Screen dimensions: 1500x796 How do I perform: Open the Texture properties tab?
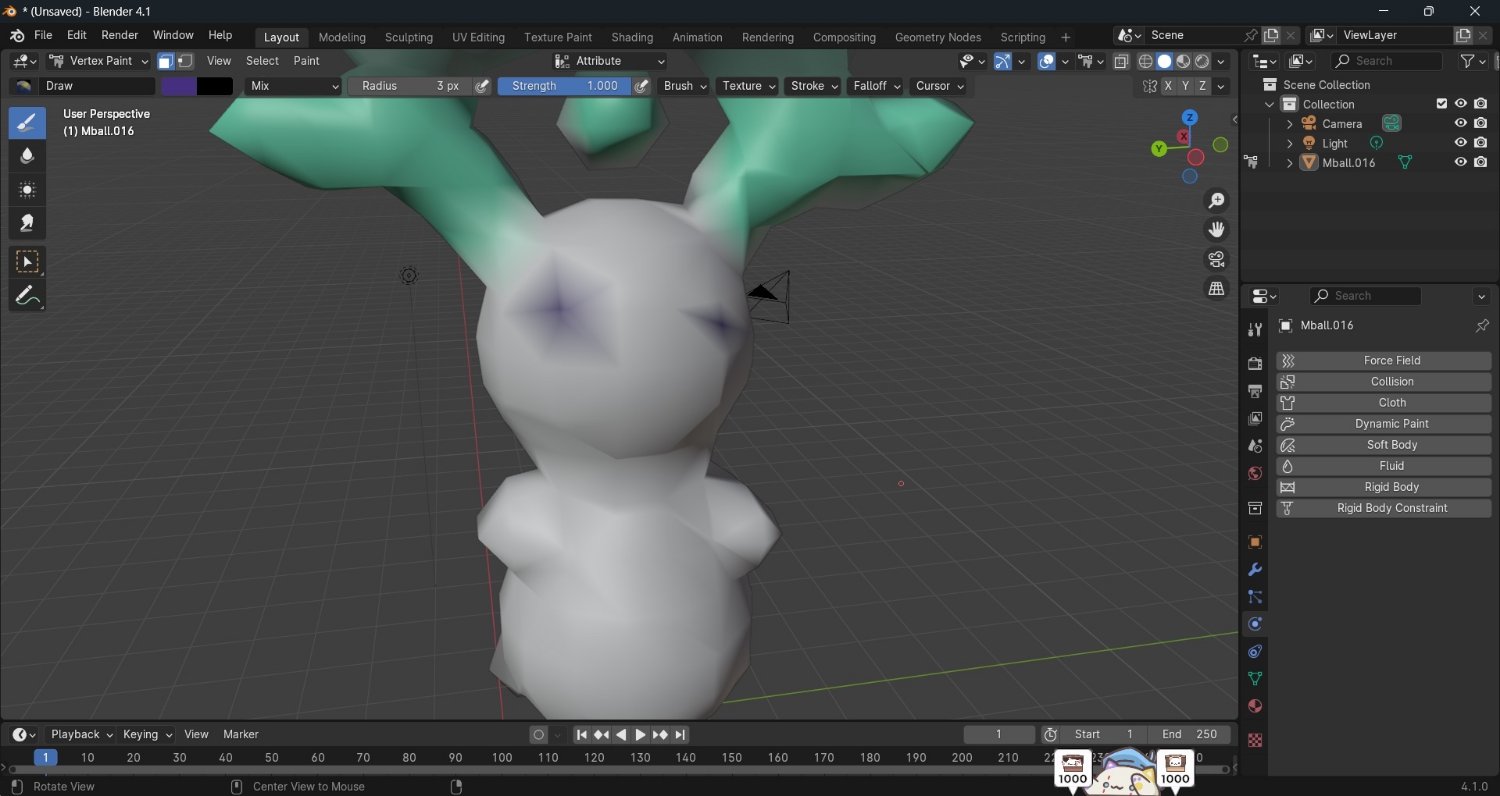pyautogui.click(x=1255, y=741)
